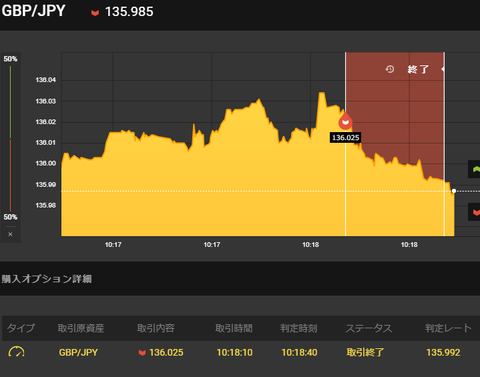Click the gauge type icon in option row
The height and width of the screenshot is (377, 480).
point(16,352)
